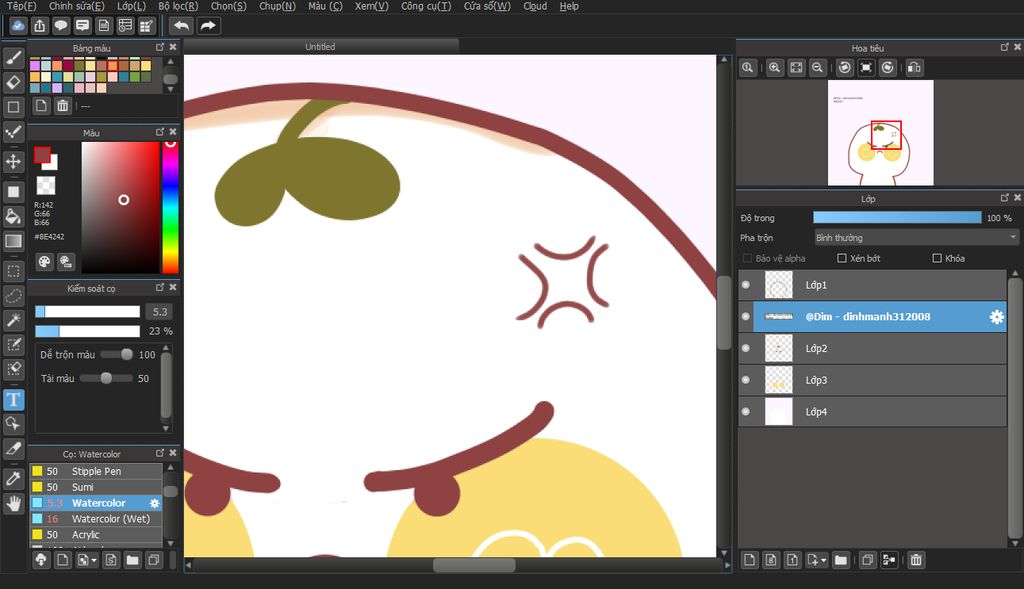This screenshot has height=589, width=1024.
Task: Open the Xem menu
Action: click(x=372, y=7)
